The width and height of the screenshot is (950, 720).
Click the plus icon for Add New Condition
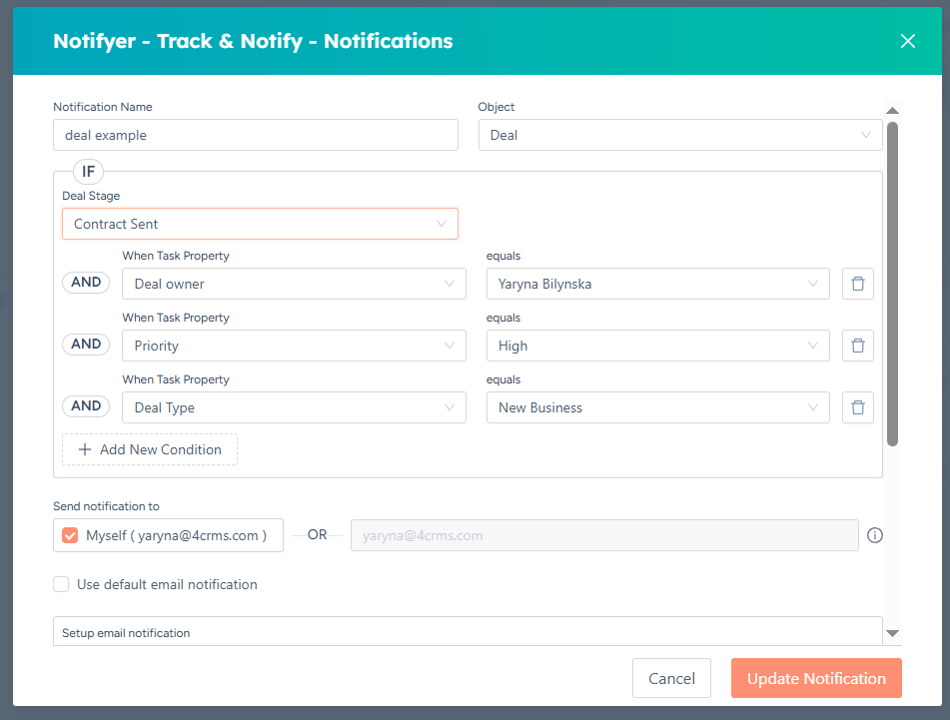pos(85,449)
